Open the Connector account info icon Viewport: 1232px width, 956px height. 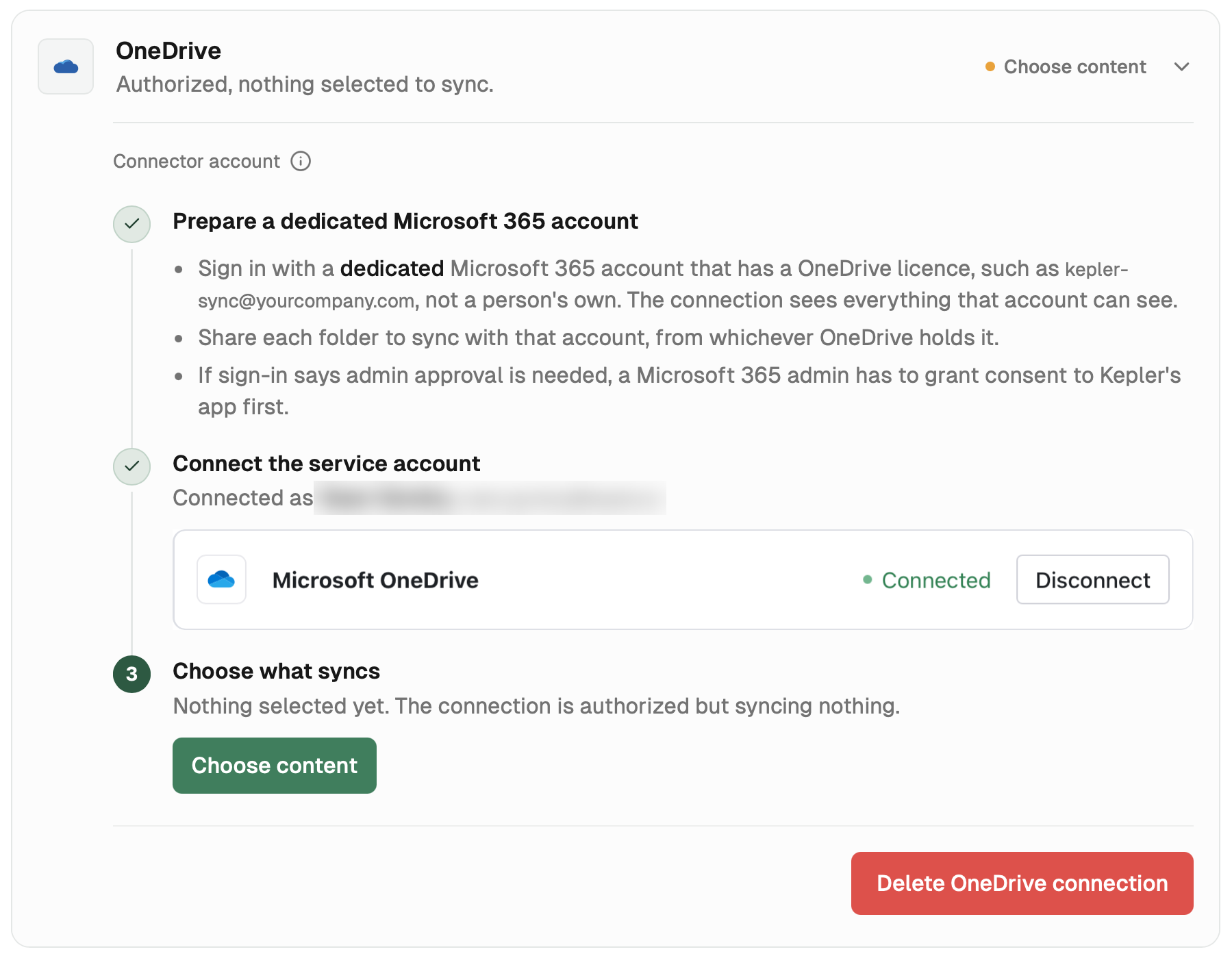[x=301, y=161]
